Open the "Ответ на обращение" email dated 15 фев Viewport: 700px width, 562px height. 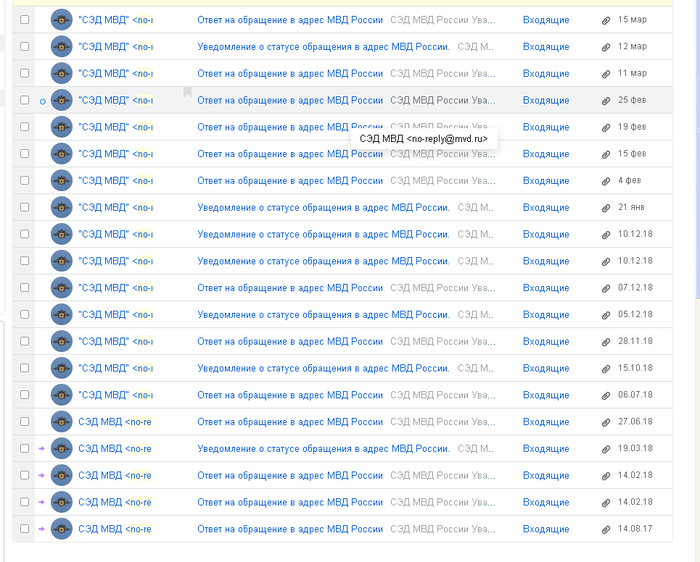tap(290, 154)
